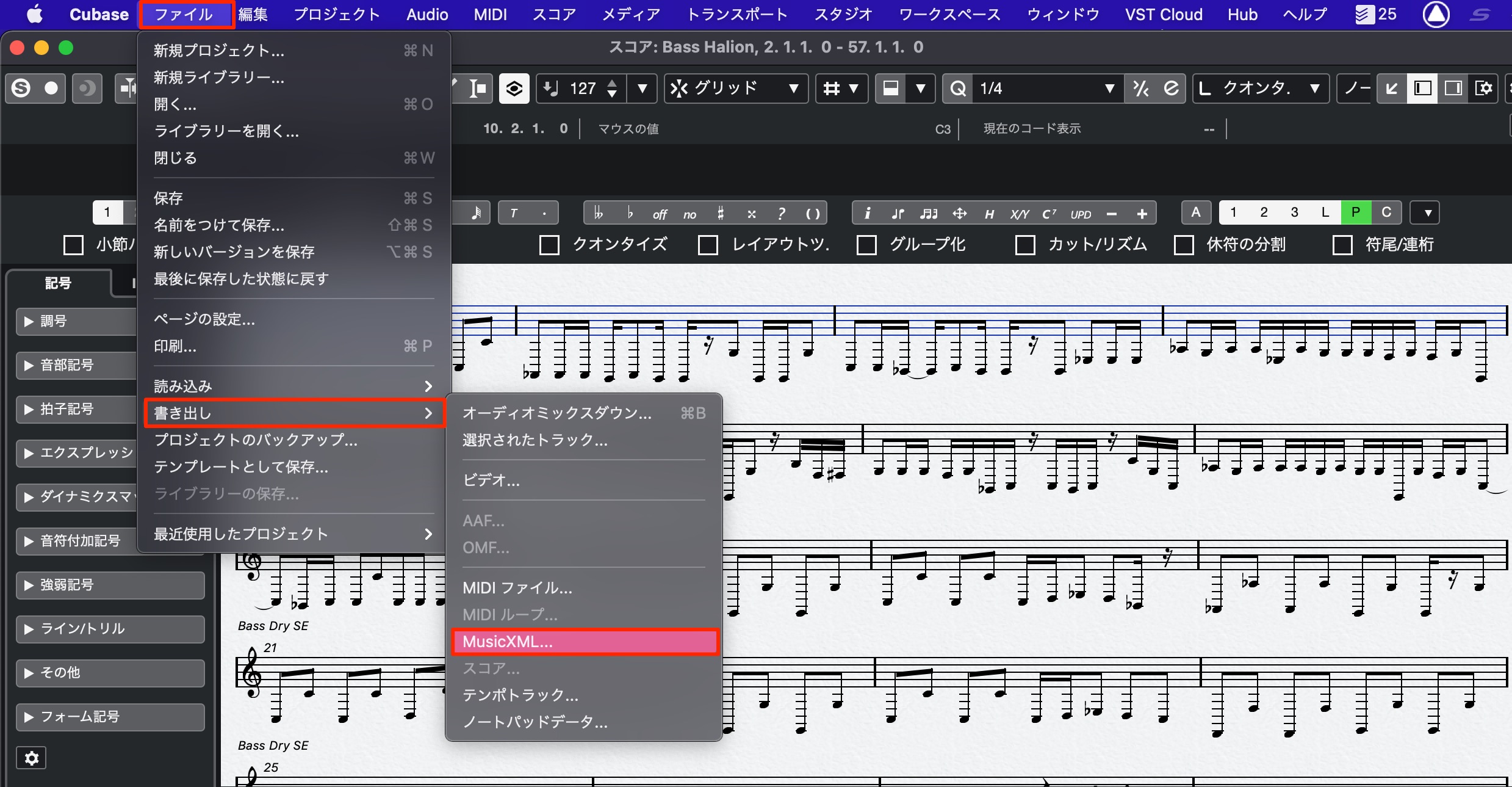Image resolution: width=1512 pixels, height=787 pixels.
Task: Click the 'no' accidental button
Action: pyautogui.click(x=690, y=214)
